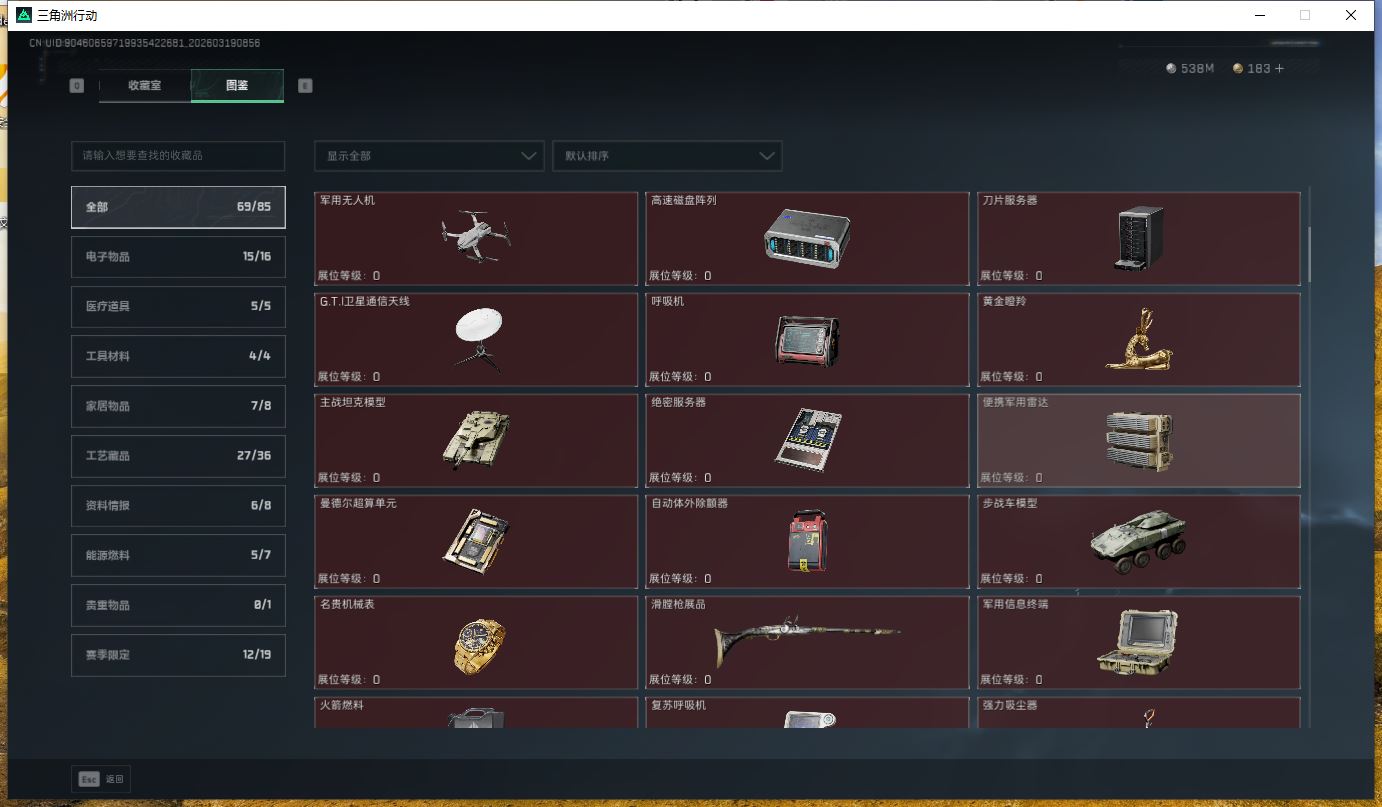1382x807 pixels.
Task: Select the highlighted 便携军用雷达 radar item
Action: point(1139,440)
